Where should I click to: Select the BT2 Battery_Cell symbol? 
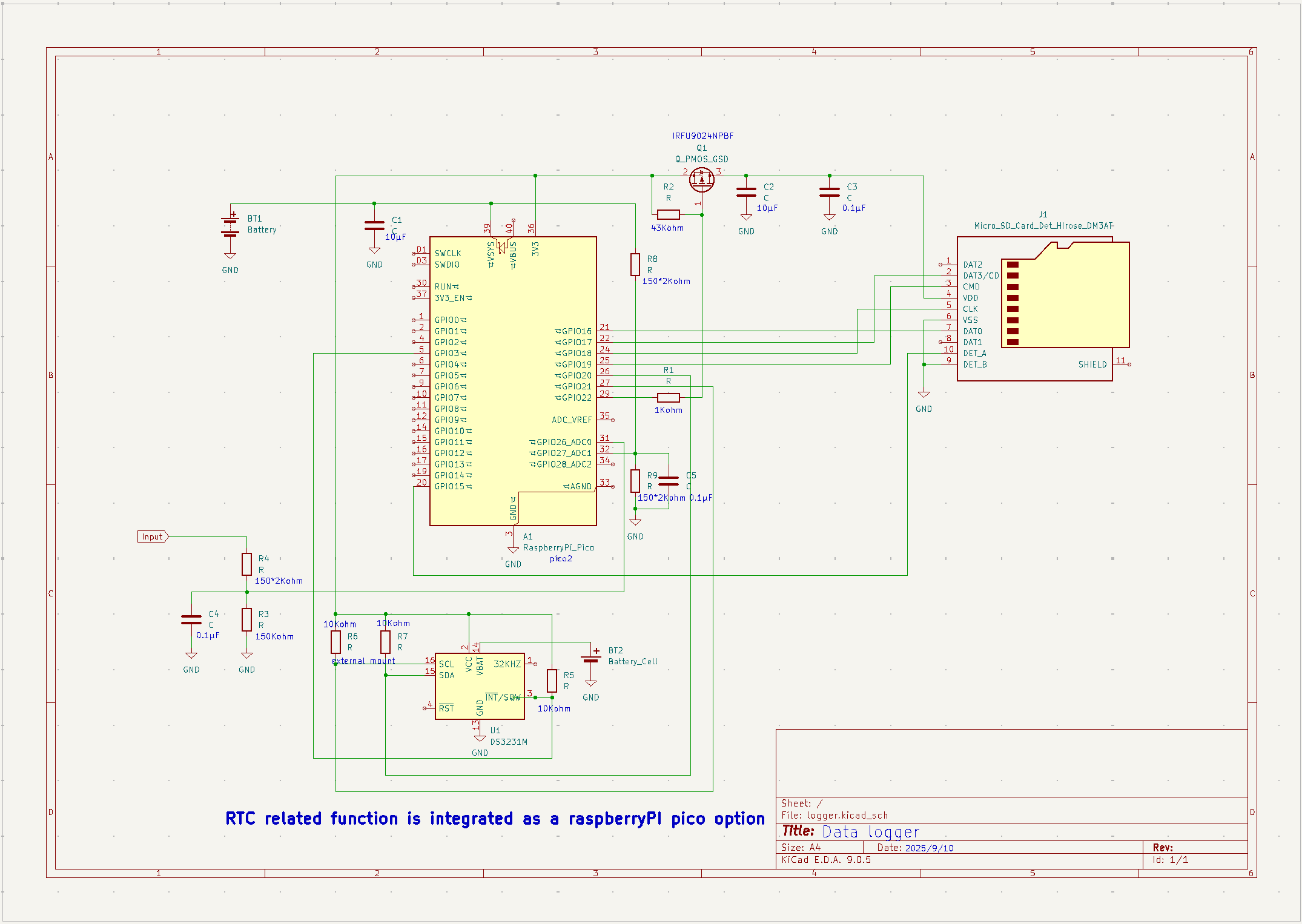click(591, 659)
